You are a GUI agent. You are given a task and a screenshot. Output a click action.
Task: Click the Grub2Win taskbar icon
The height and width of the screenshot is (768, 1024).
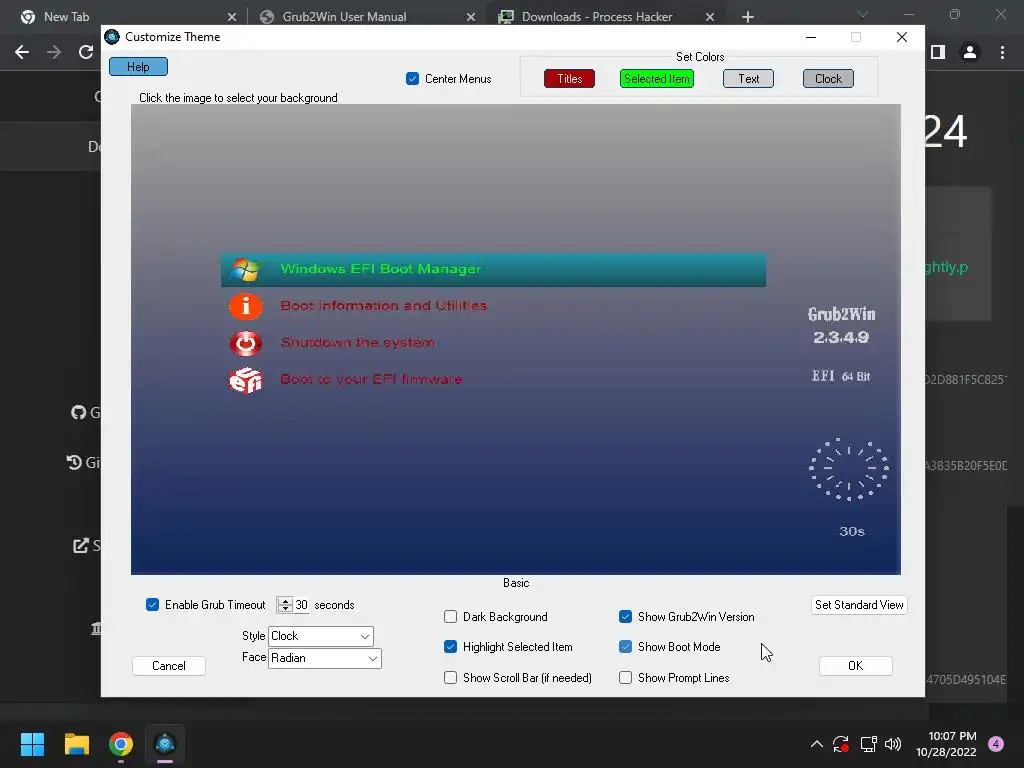[165, 744]
